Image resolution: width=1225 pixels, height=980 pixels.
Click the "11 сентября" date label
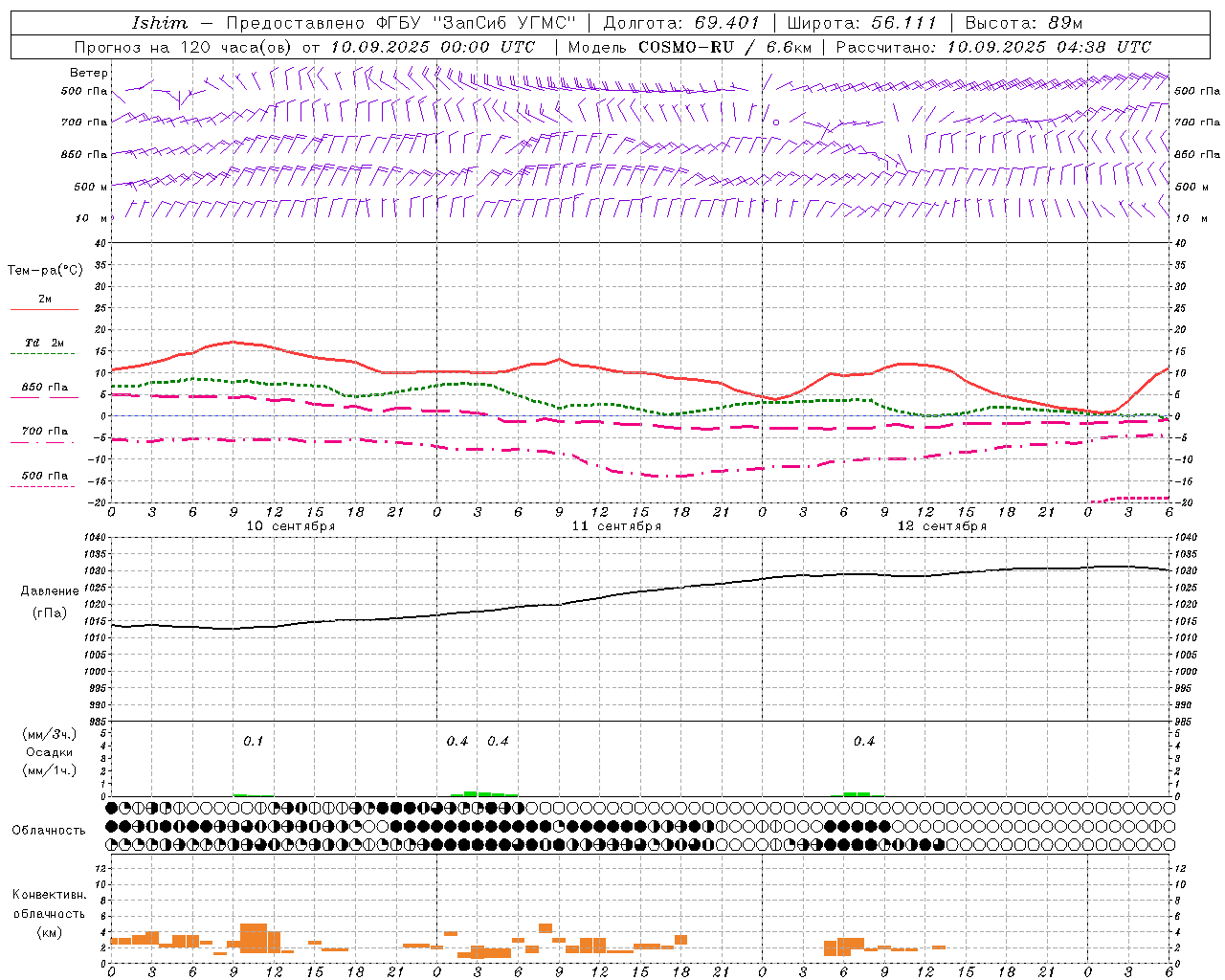pos(616,526)
